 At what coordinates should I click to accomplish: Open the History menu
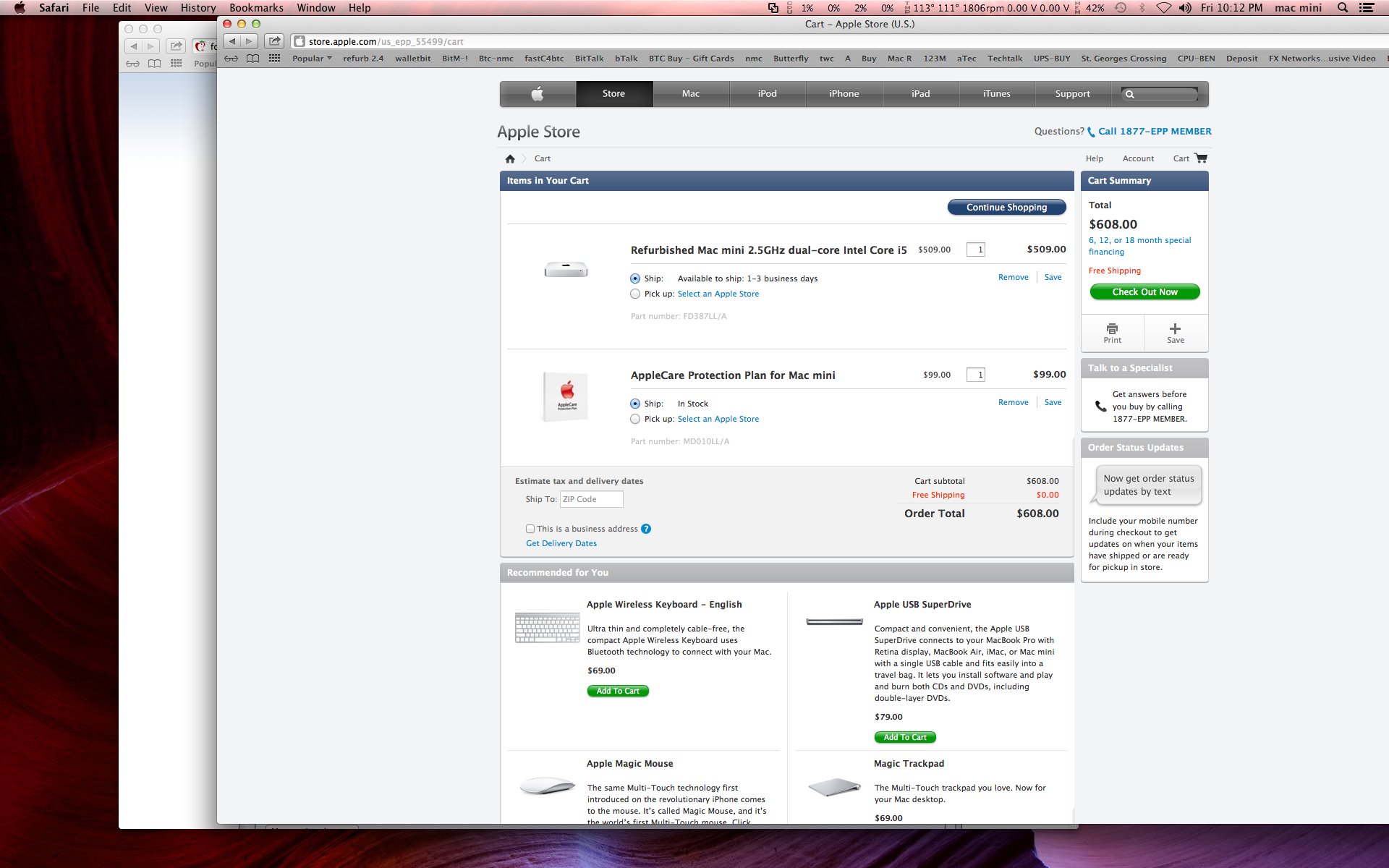[198, 8]
